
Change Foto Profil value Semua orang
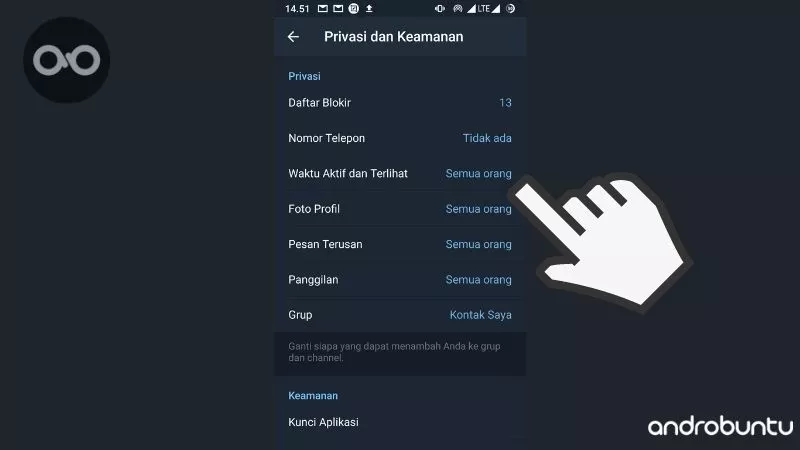(478, 209)
